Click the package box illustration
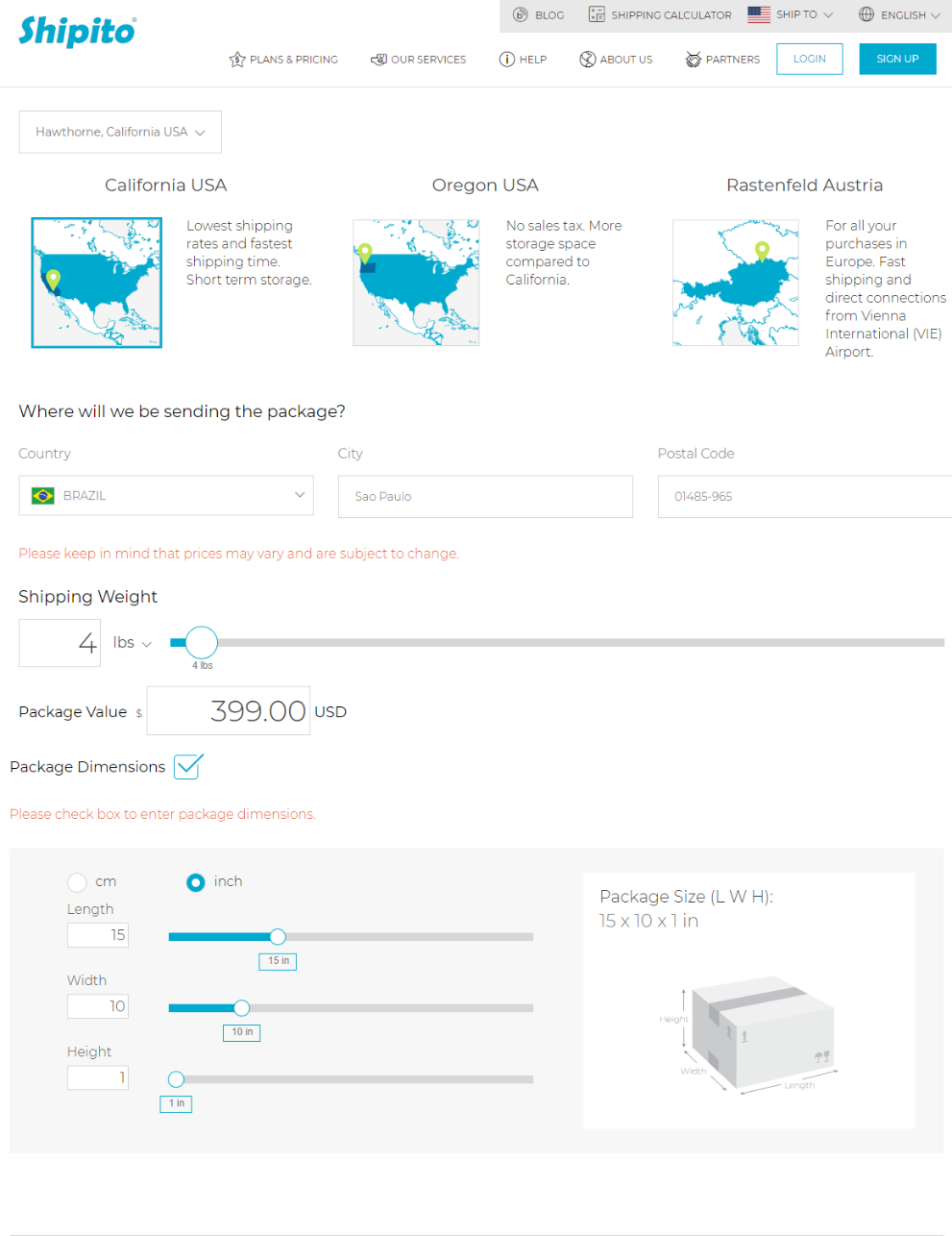The image size is (952, 1236). click(x=762, y=1033)
